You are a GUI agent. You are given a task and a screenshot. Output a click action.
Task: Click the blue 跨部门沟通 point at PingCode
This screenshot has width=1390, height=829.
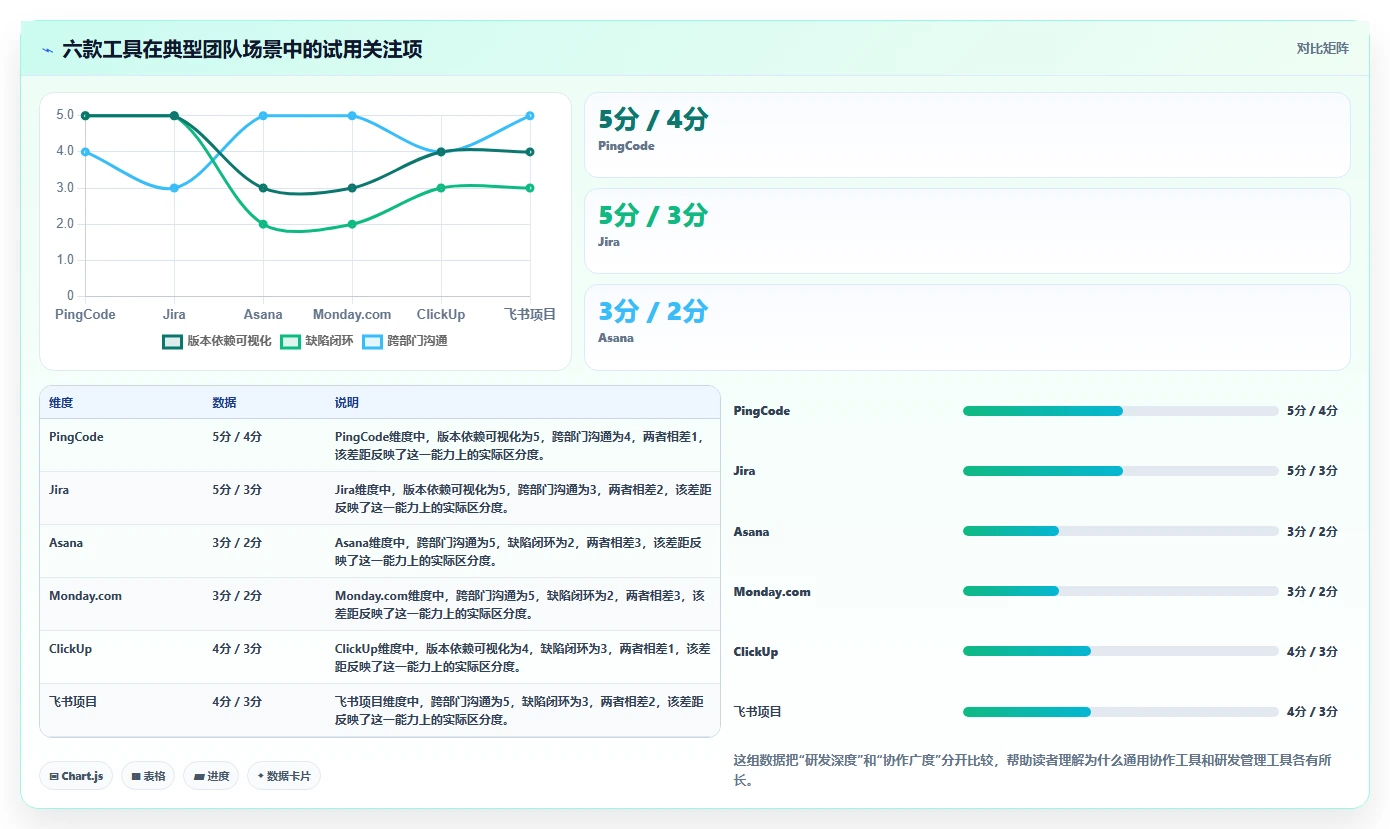click(x=85, y=152)
